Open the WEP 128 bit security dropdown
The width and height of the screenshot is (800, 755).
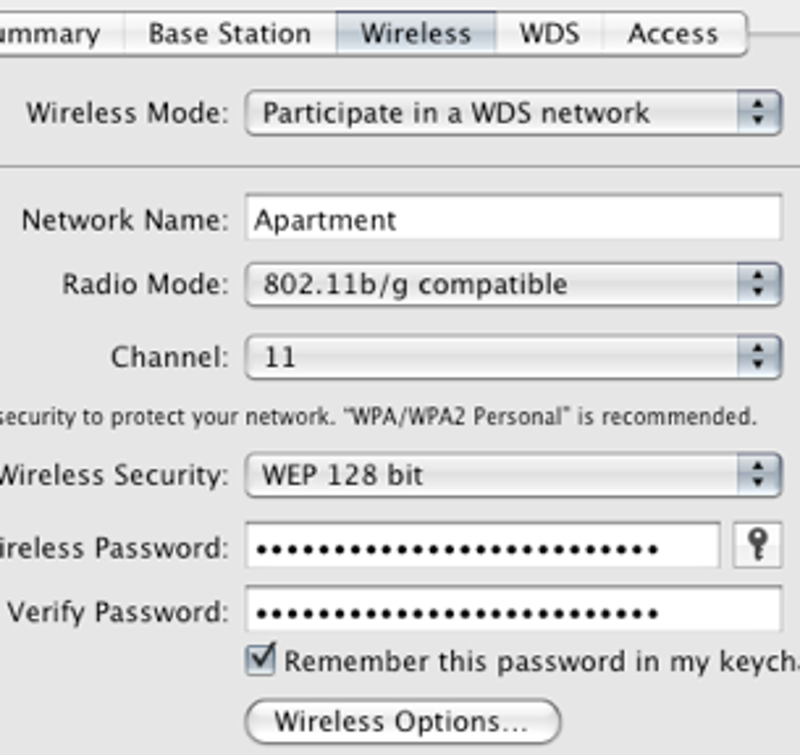tap(513, 474)
